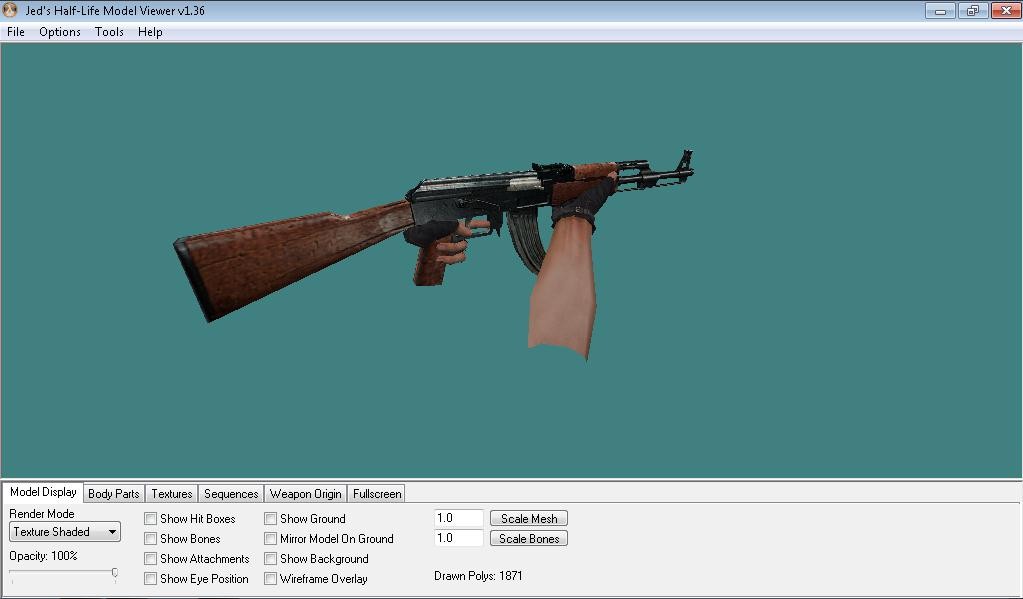Switch to the Textures tab
This screenshot has height=599, width=1023.
pos(172,494)
